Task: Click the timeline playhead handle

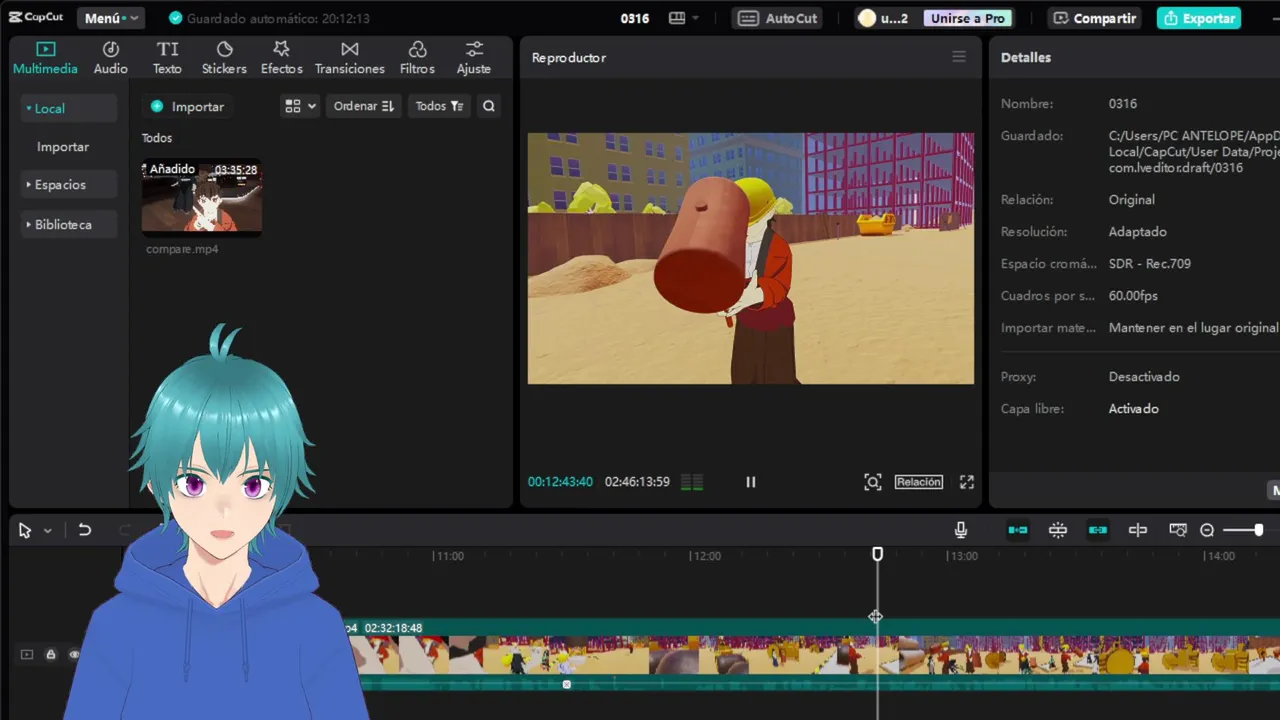Action: (x=877, y=554)
